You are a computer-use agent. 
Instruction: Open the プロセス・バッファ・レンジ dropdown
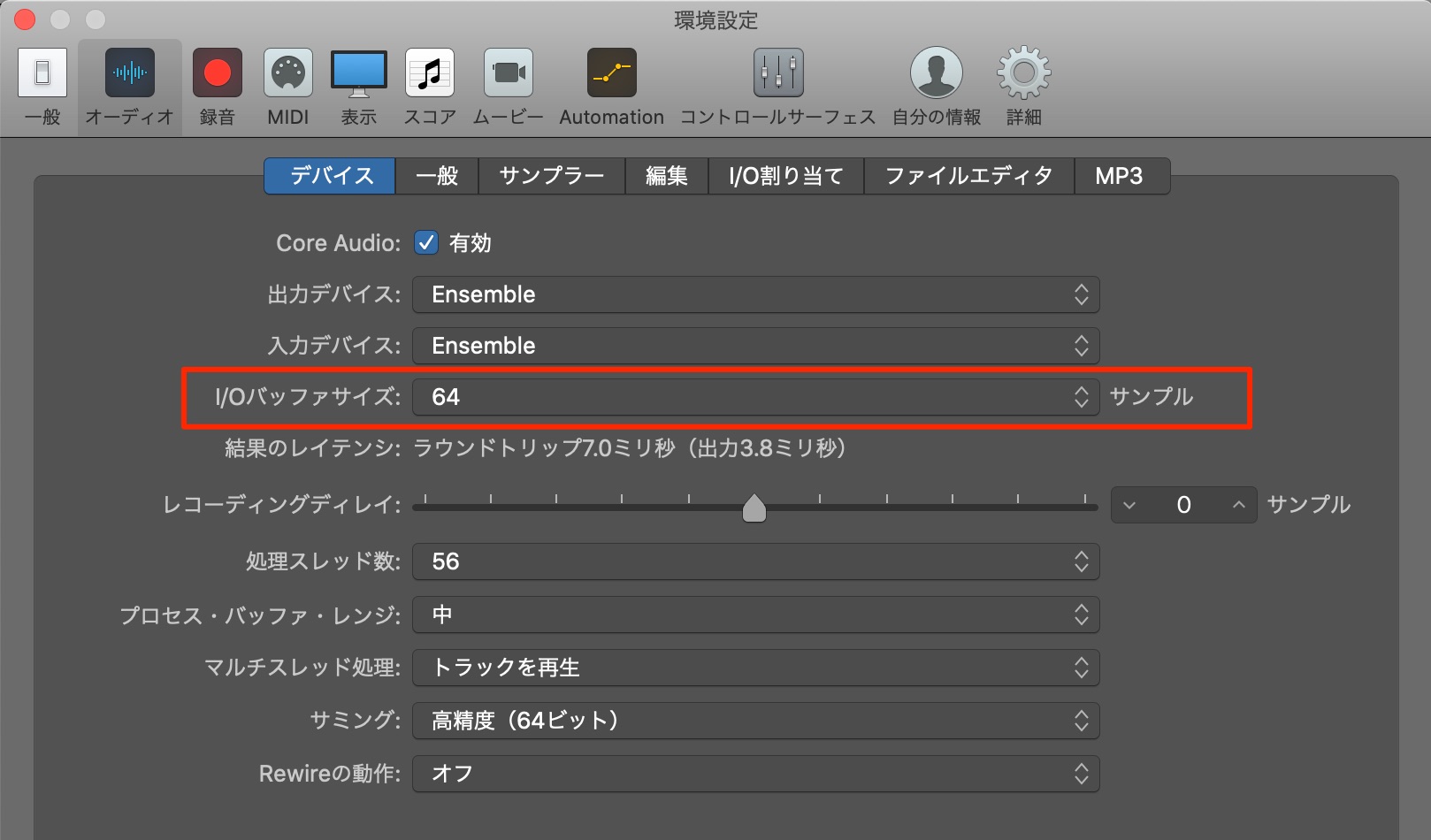click(756, 615)
